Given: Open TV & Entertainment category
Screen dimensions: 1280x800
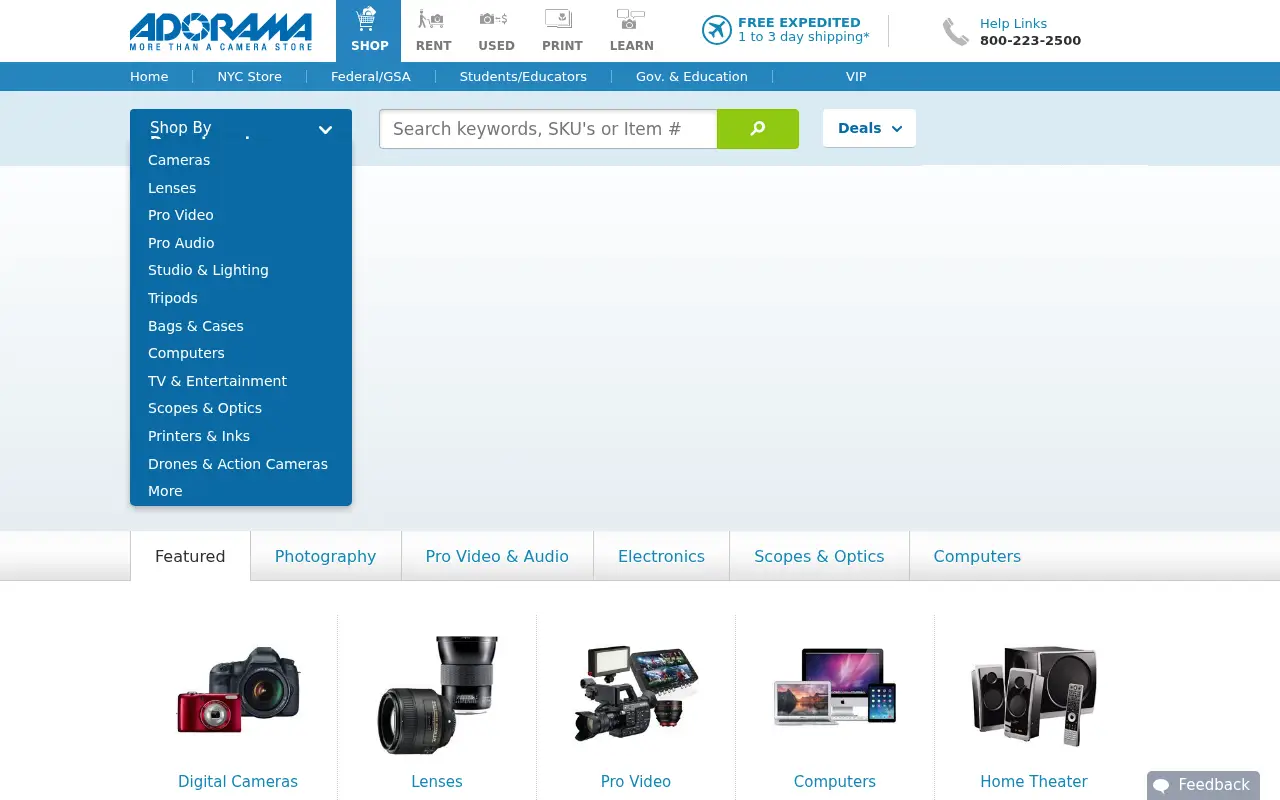Looking at the screenshot, I should [x=217, y=381].
